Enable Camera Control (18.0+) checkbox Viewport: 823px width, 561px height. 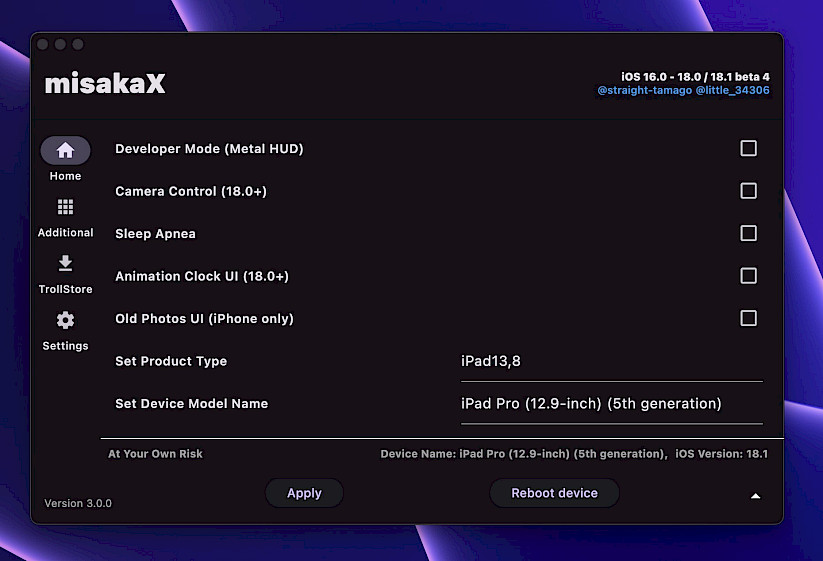tap(748, 191)
